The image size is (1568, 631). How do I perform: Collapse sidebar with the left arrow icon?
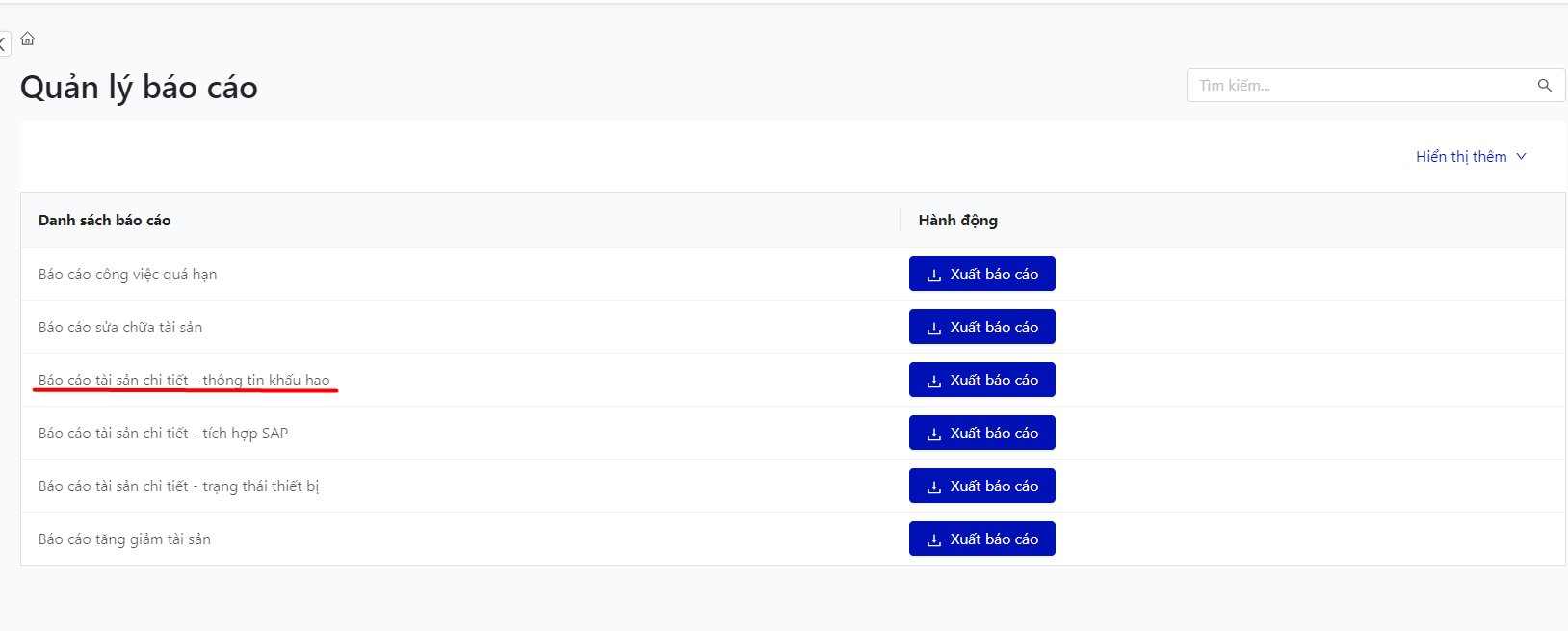coord(3,43)
